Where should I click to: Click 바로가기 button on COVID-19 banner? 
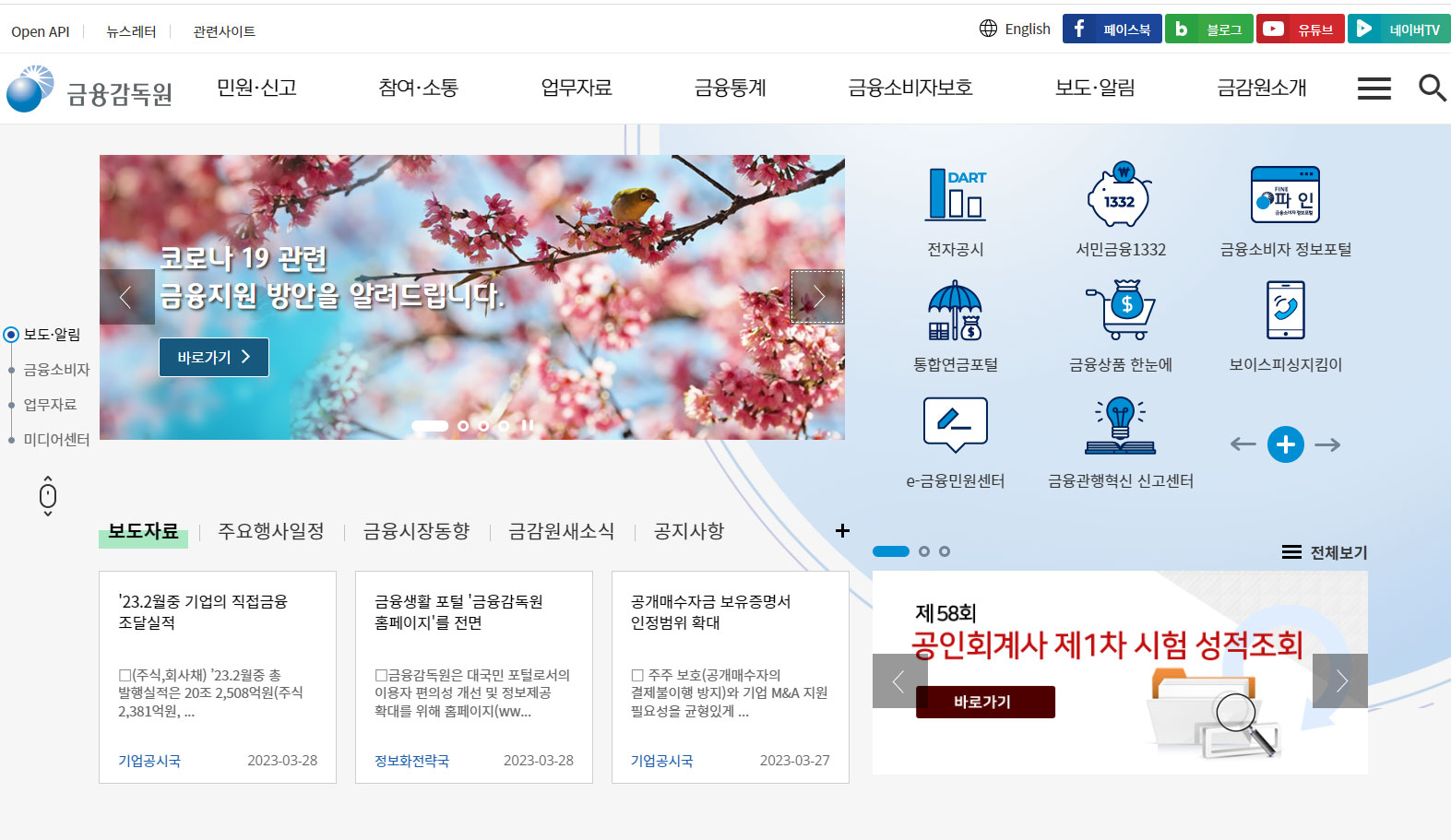tap(214, 357)
